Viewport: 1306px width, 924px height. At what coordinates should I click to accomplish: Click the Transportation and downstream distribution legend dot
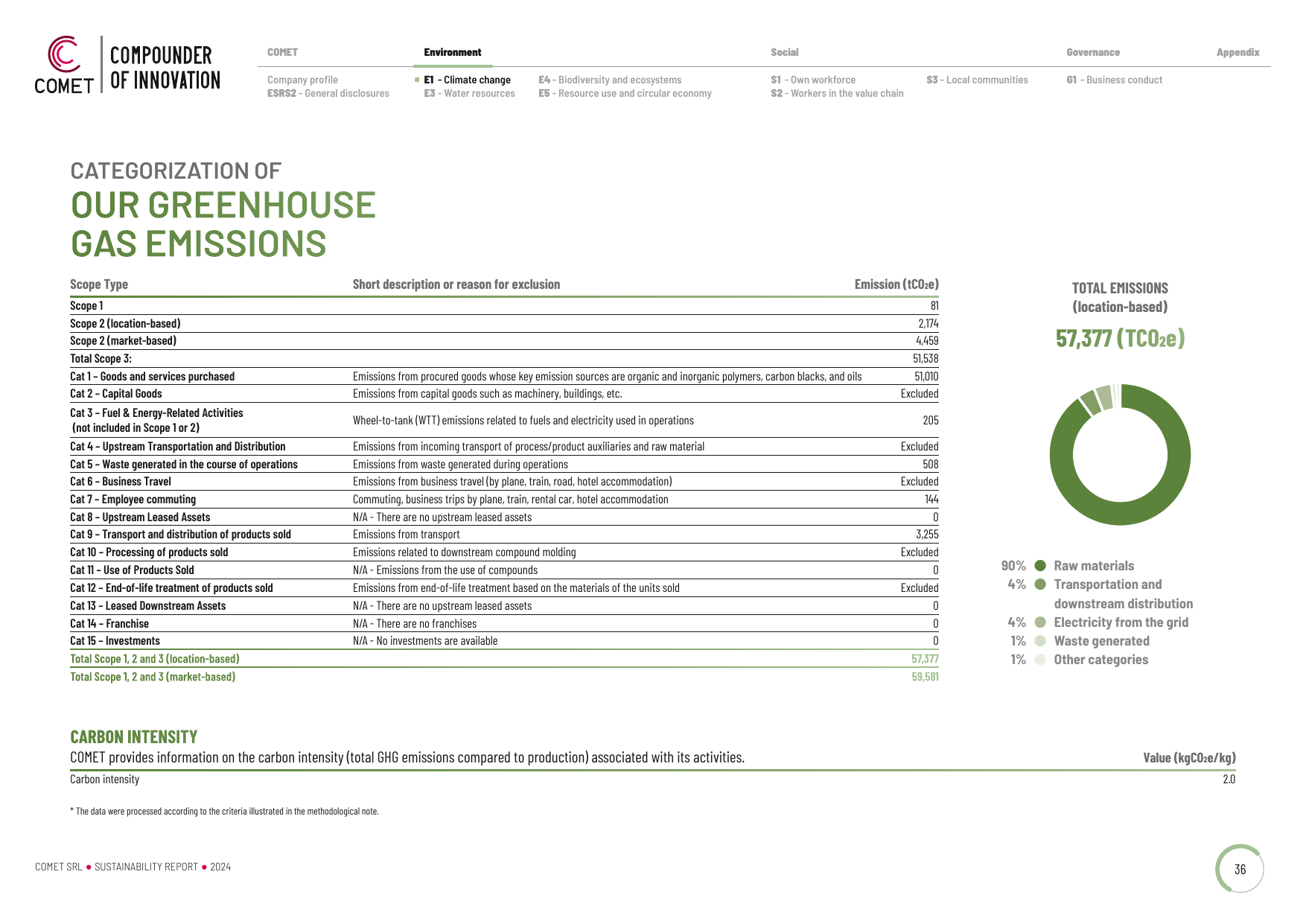coord(1041,584)
